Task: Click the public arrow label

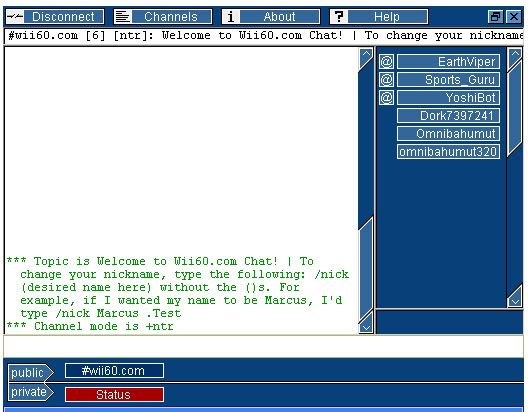Action: pos(31,373)
